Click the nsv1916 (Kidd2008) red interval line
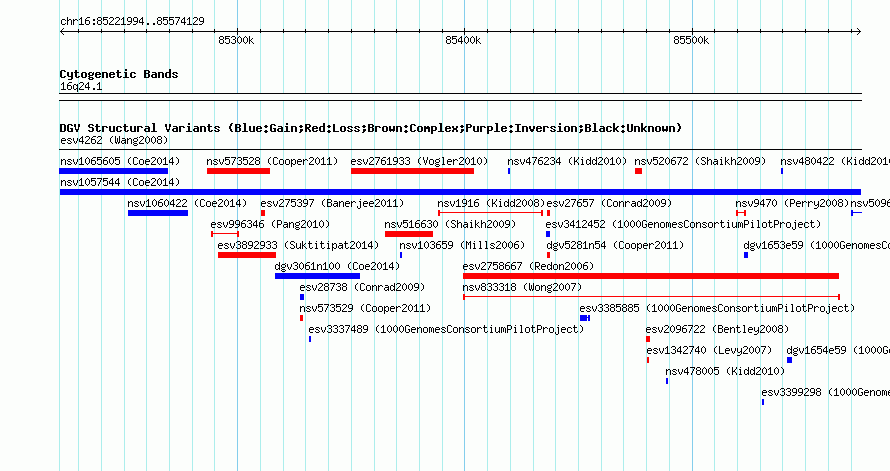 (490, 213)
